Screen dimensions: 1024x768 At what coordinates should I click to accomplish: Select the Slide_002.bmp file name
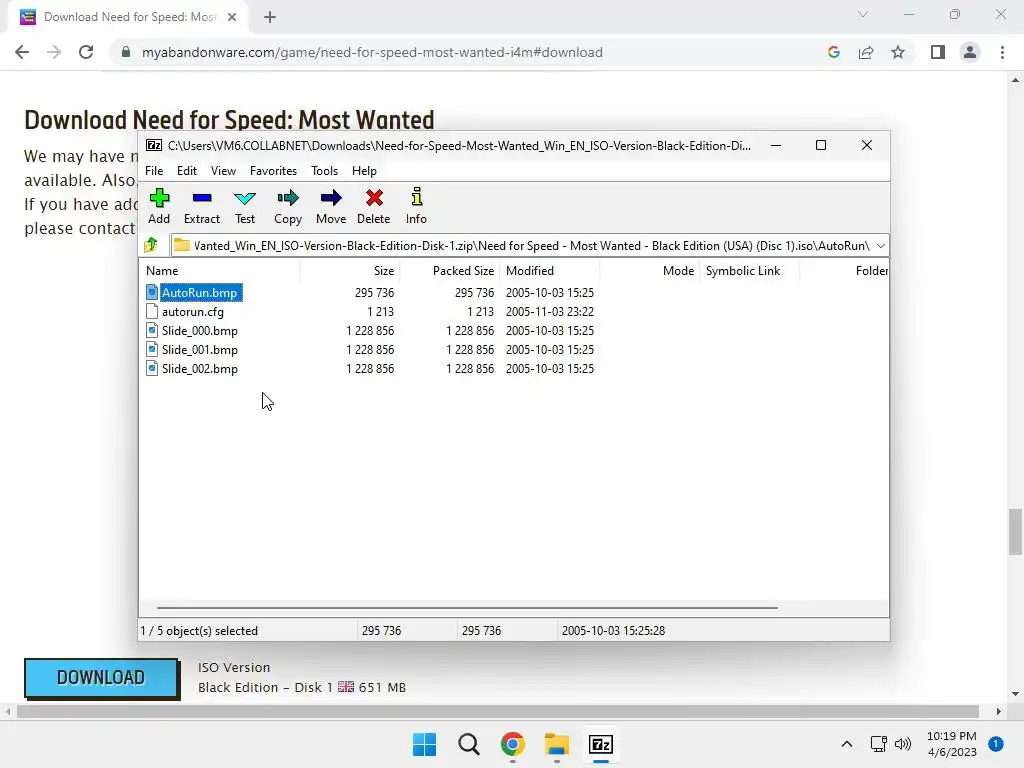[200, 368]
